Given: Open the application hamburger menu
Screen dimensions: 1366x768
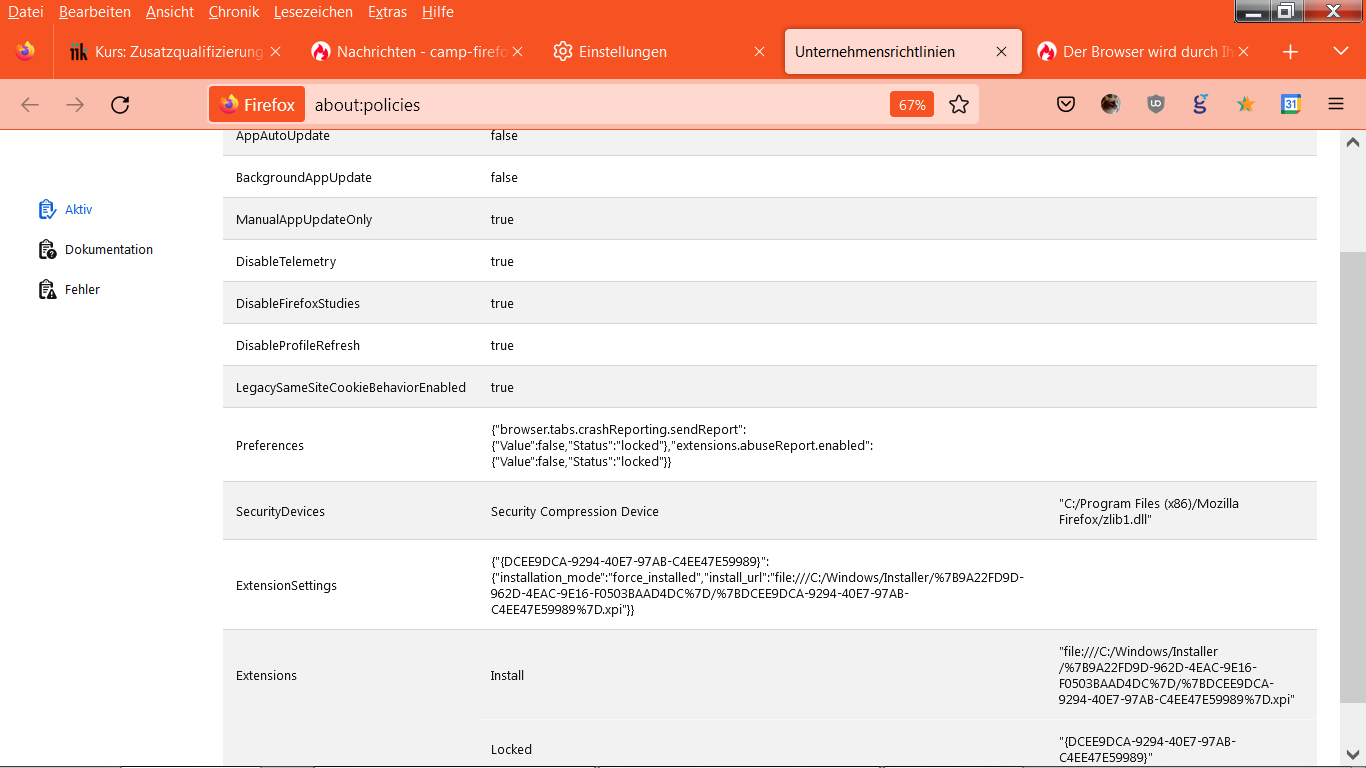Looking at the screenshot, I should (x=1336, y=104).
